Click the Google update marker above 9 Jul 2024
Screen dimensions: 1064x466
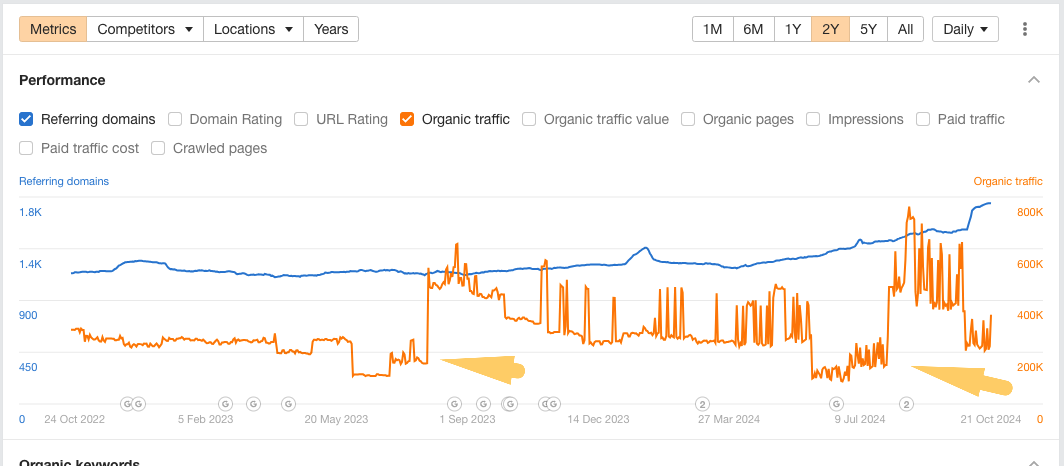click(836, 404)
